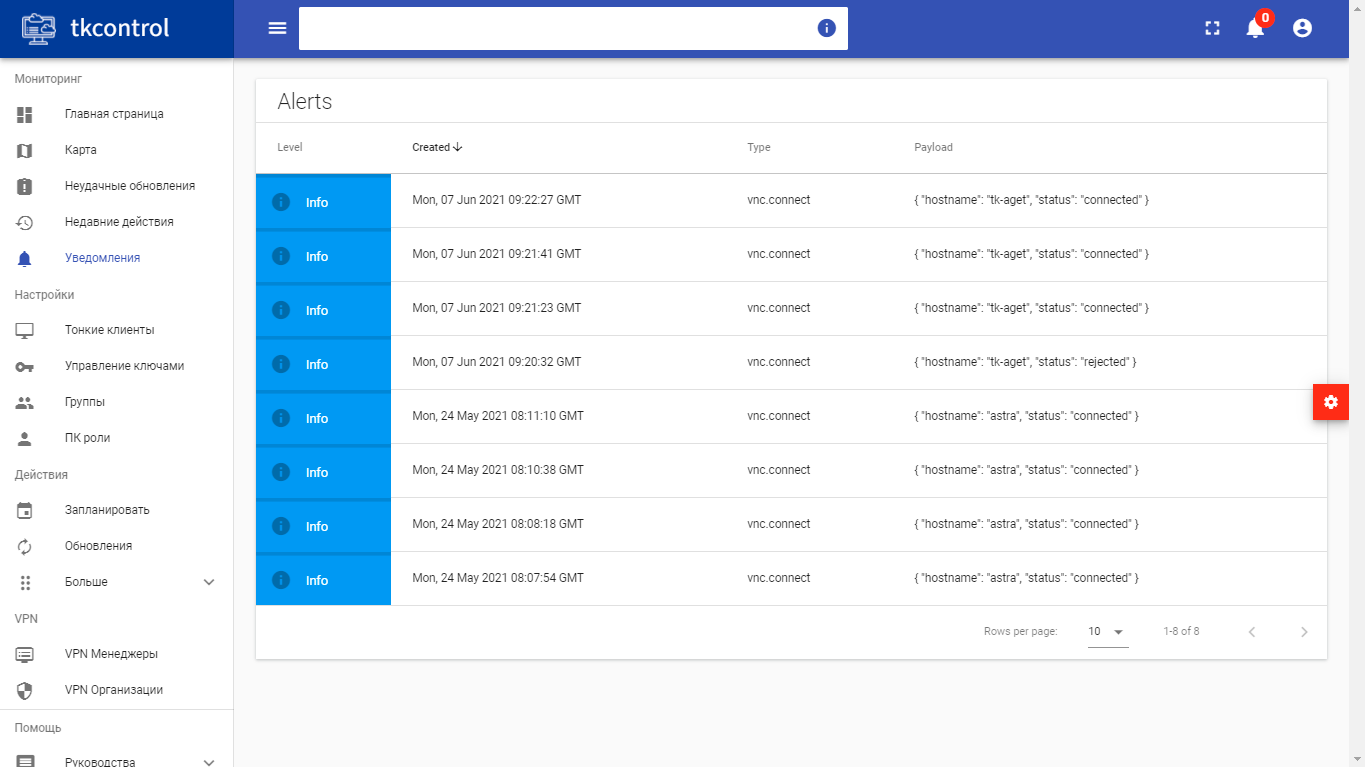The height and width of the screenshot is (767, 1365).
Task: Select the rejected tk-aget alert row
Action: coord(790,362)
